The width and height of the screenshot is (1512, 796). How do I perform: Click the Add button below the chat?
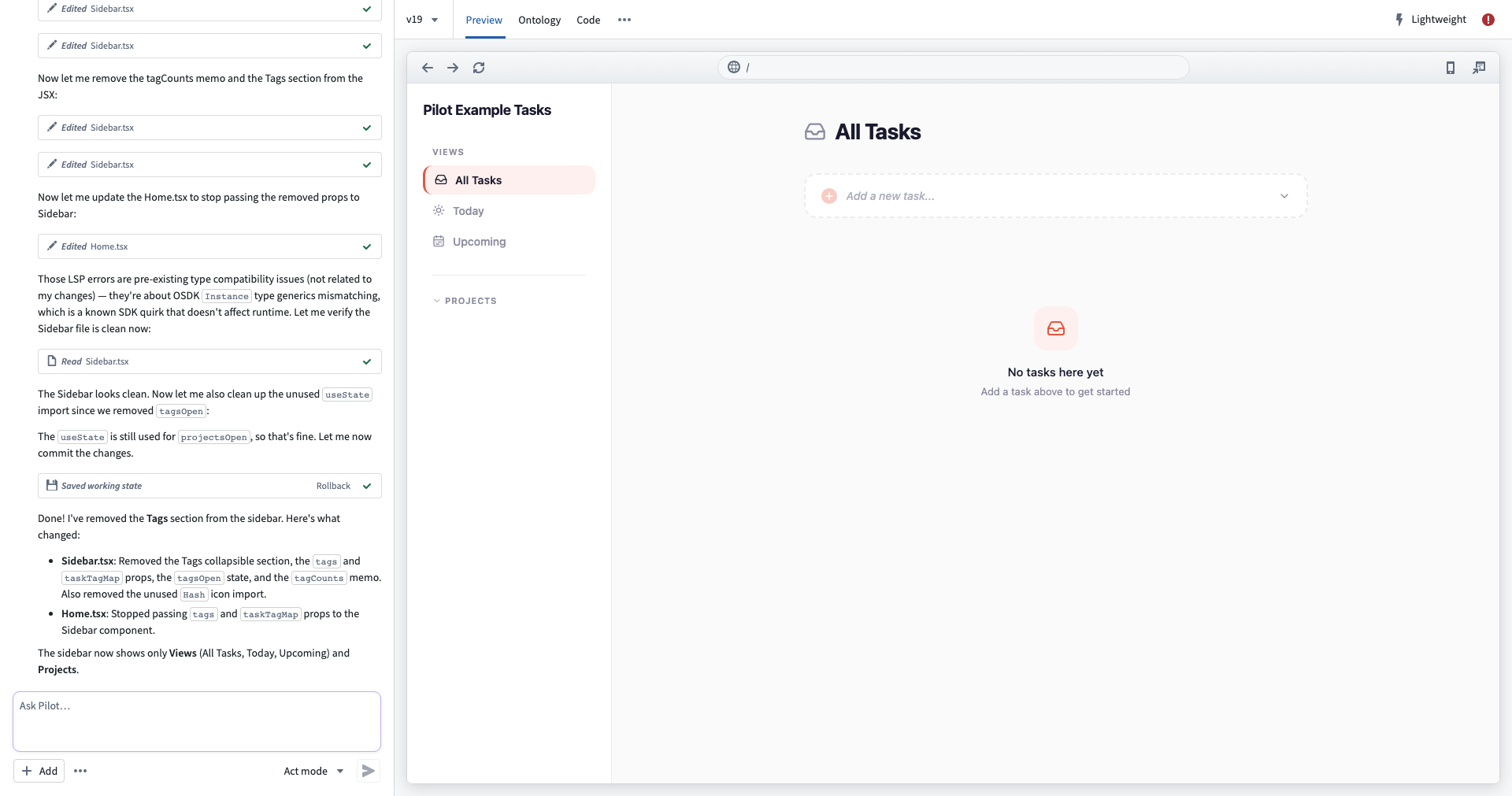pos(39,771)
